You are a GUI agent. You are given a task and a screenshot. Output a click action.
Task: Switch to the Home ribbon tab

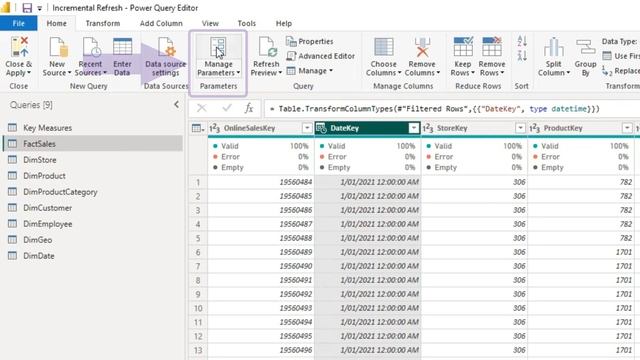click(x=56, y=23)
